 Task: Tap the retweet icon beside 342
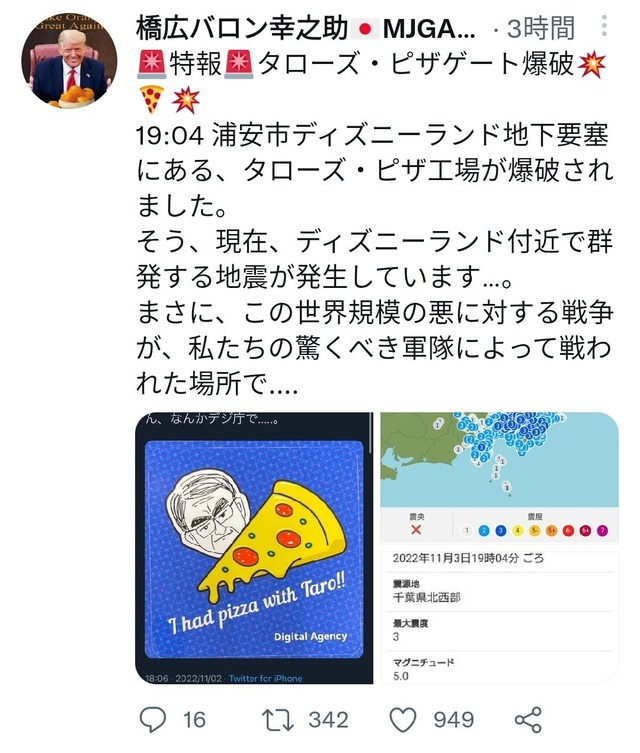(278, 720)
